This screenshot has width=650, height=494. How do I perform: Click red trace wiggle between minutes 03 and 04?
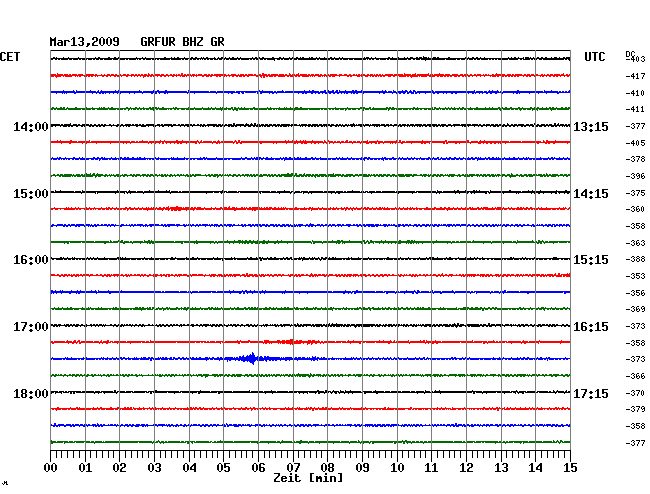coord(176,208)
